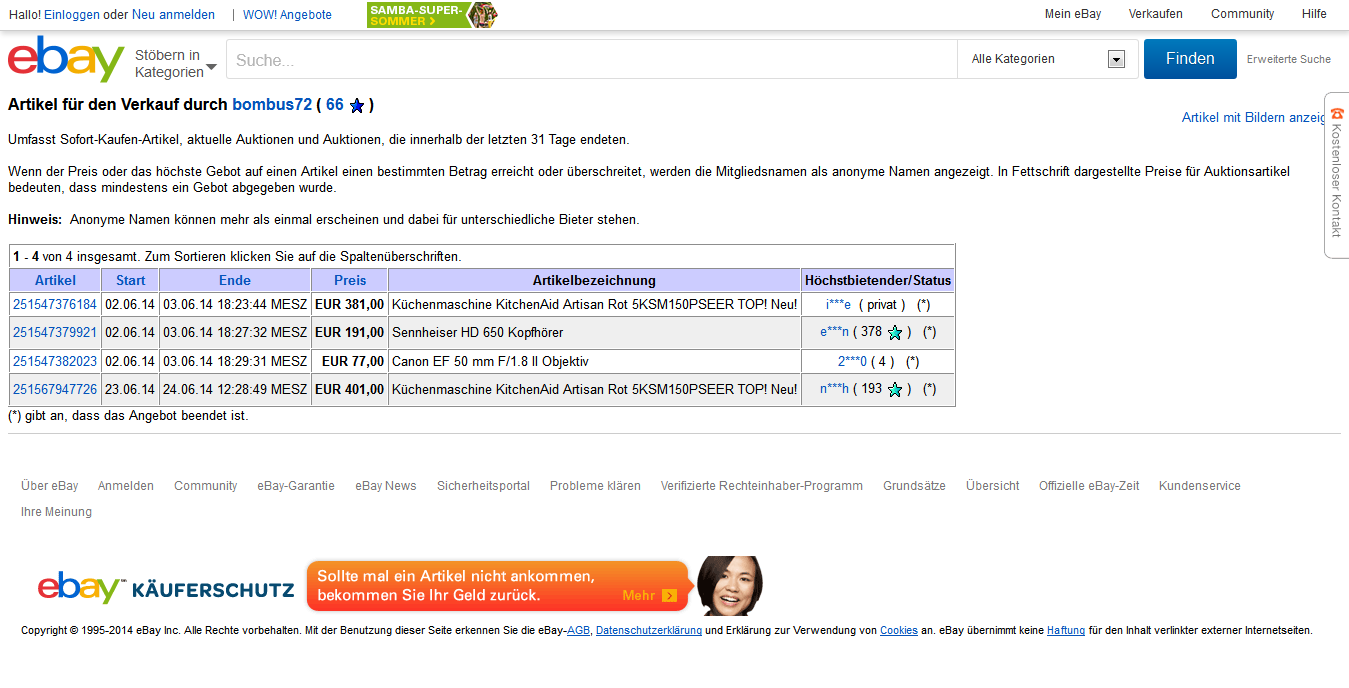1349x688 pixels.
Task: Click eBay News footer link
Action: pos(386,486)
